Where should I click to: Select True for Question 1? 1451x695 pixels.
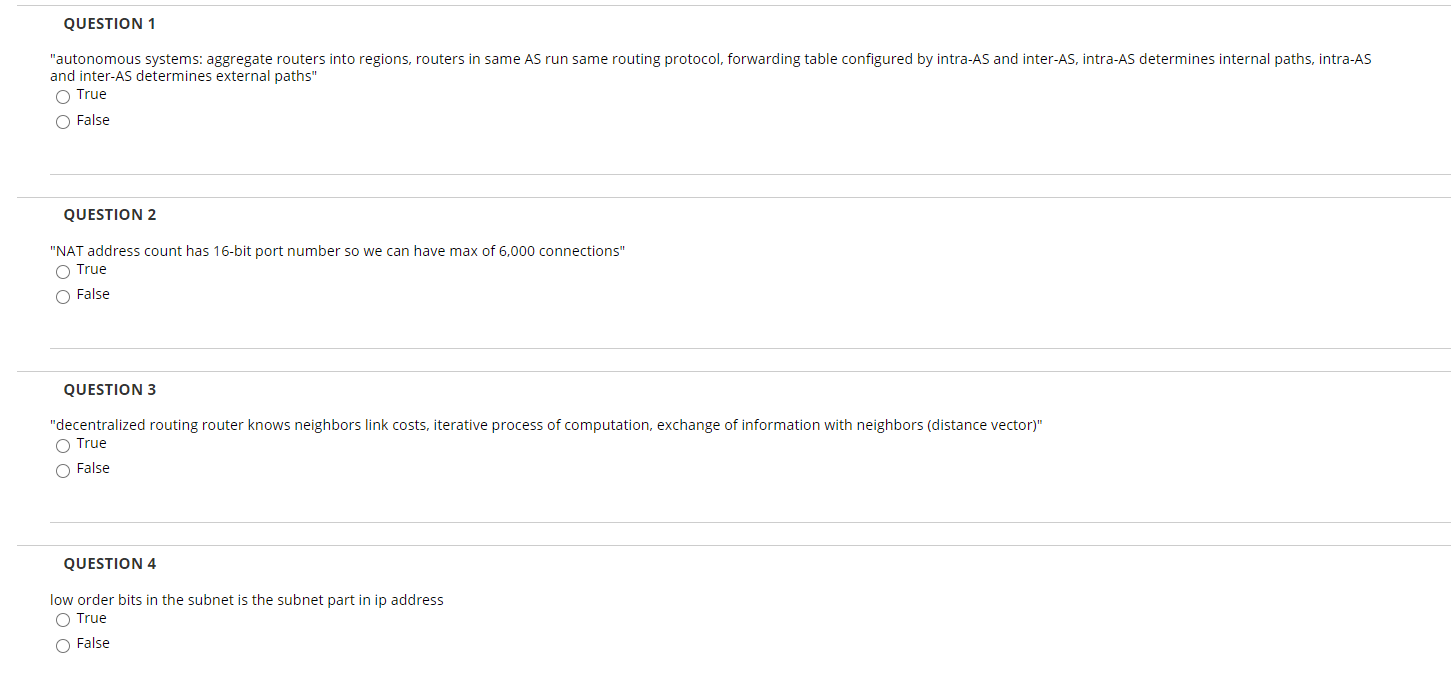click(x=62, y=96)
